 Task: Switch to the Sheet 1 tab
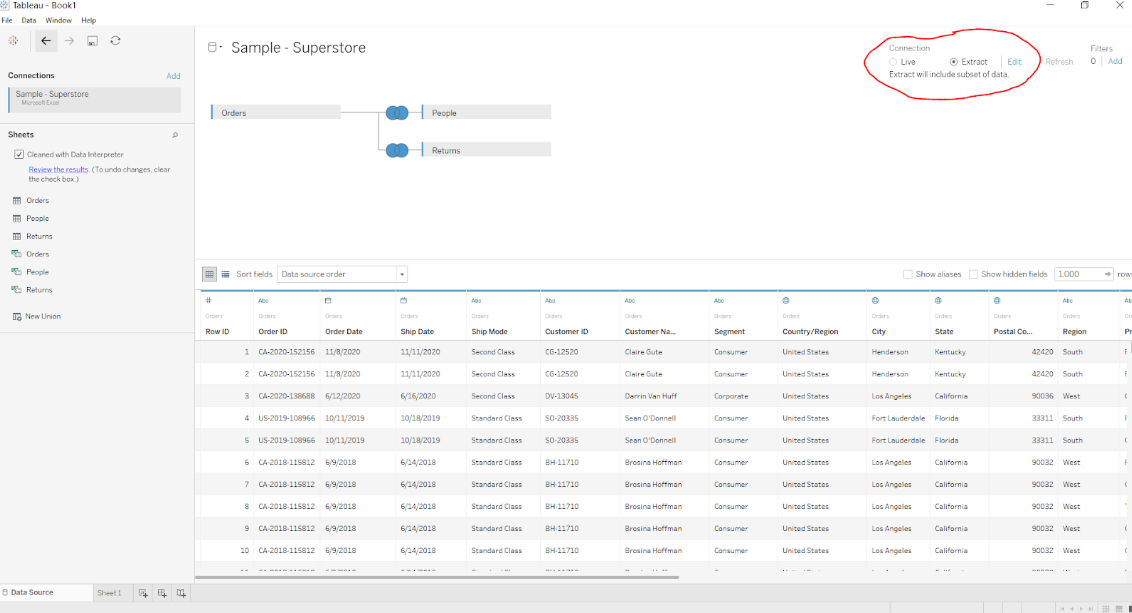tap(109, 593)
